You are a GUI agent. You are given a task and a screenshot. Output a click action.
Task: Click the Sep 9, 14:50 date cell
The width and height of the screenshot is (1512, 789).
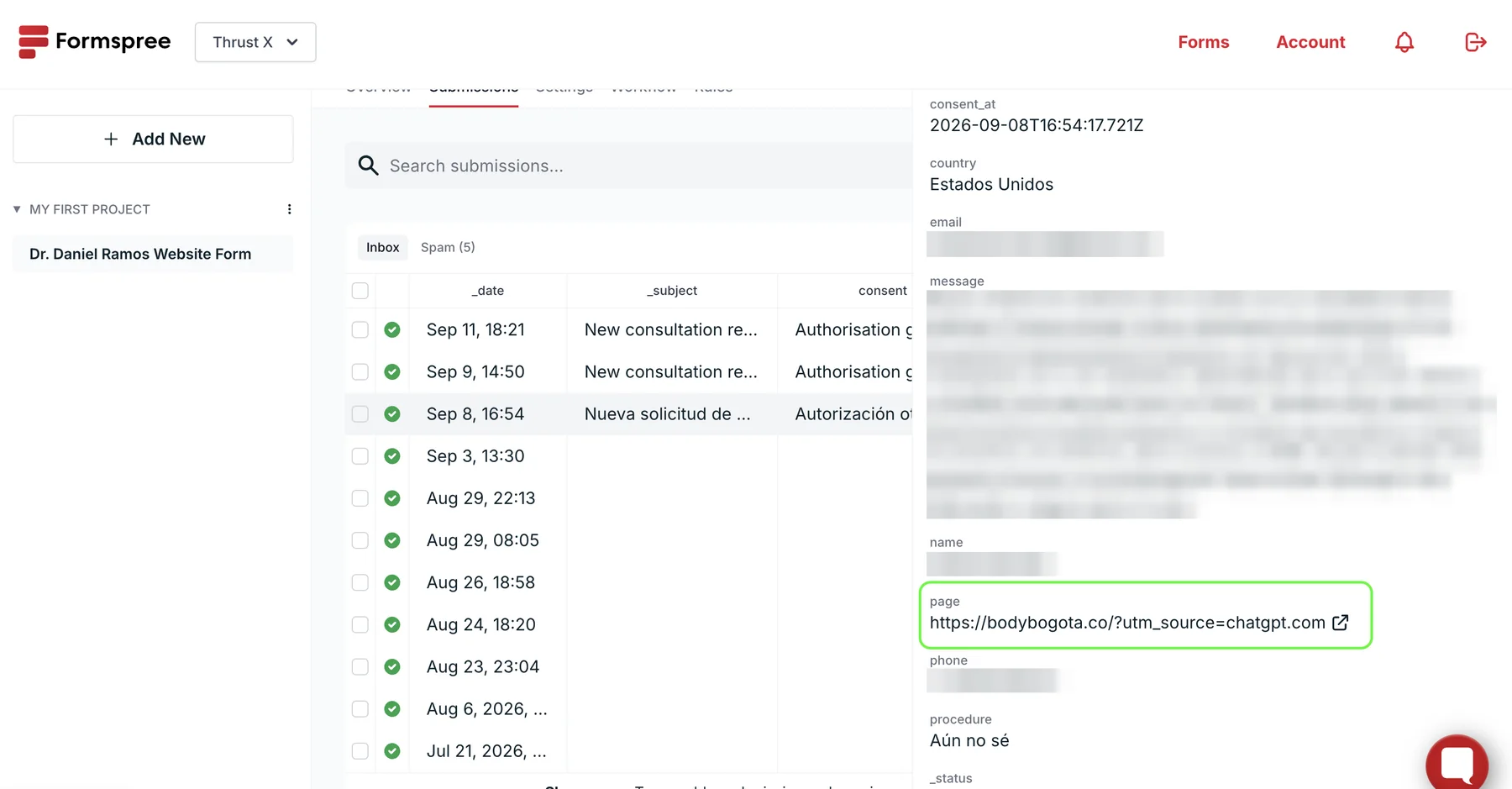click(475, 371)
